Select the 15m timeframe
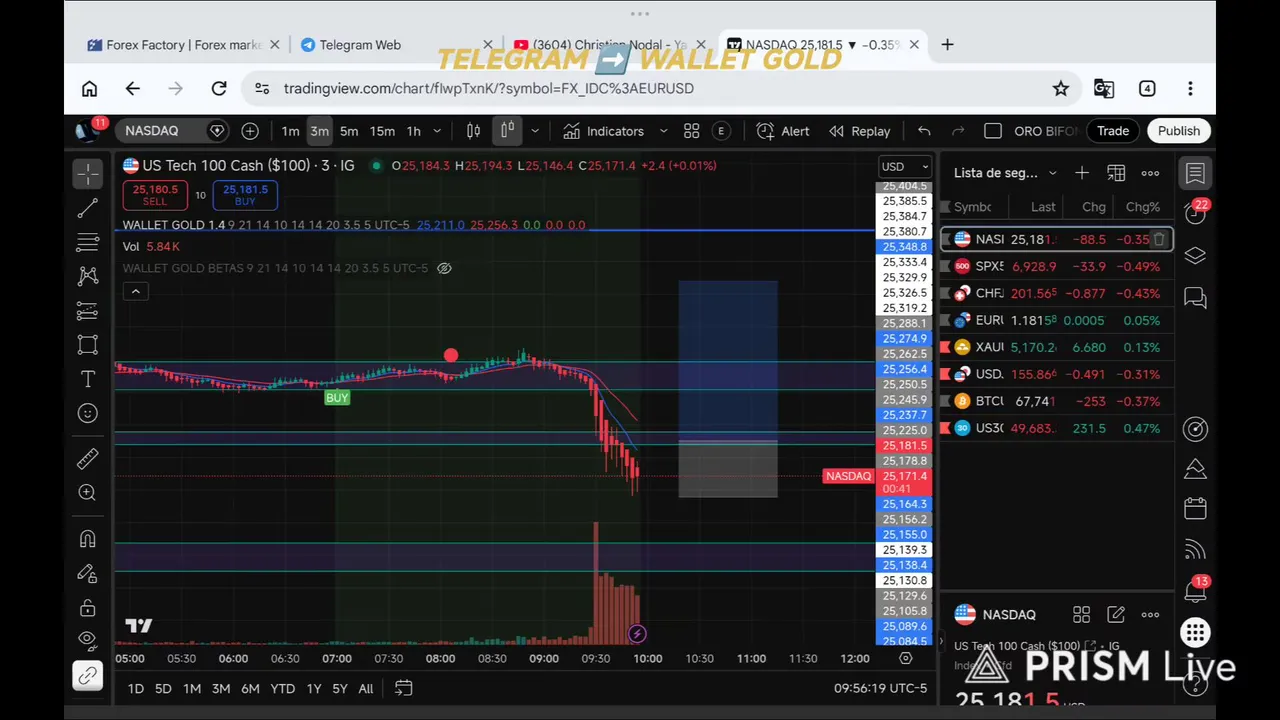The width and height of the screenshot is (1280, 720). point(382,131)
